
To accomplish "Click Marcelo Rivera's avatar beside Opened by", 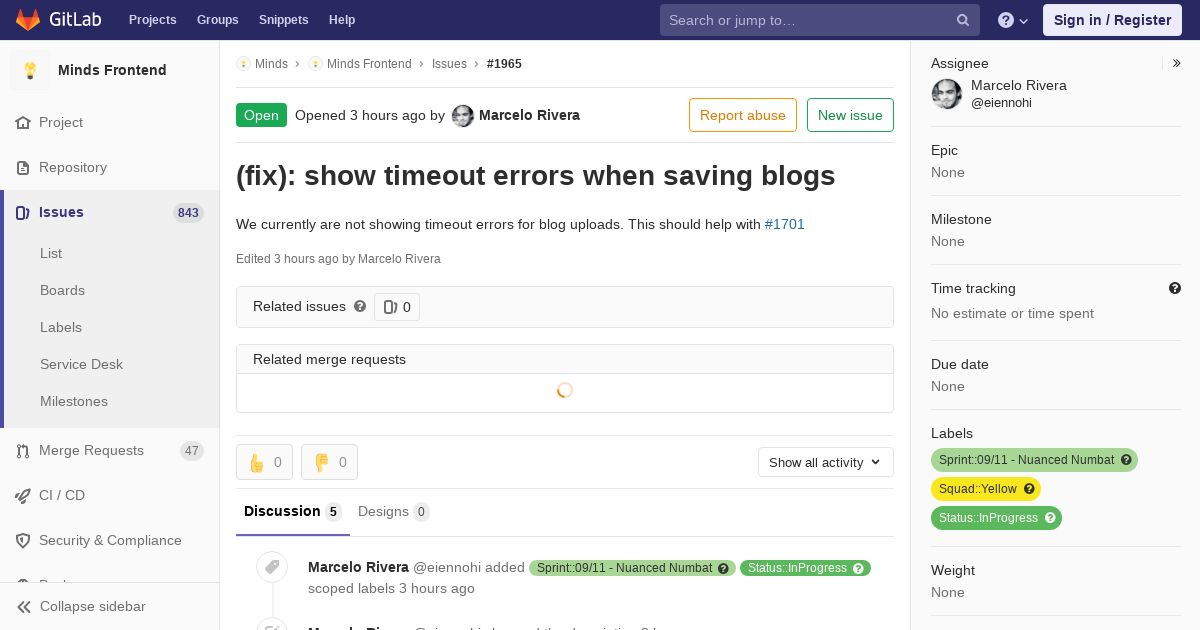I will [x=463, y=116].
